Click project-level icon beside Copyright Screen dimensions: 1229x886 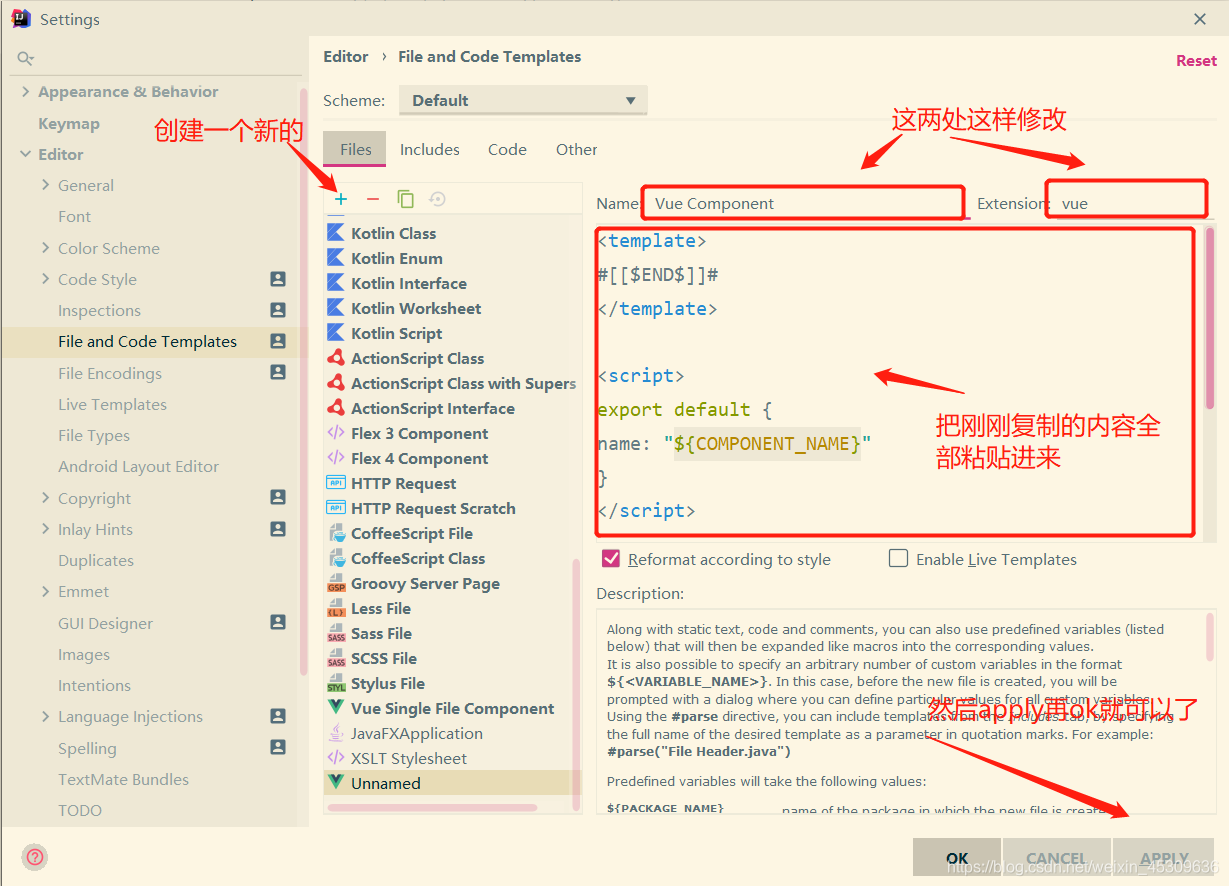(278, 497)
